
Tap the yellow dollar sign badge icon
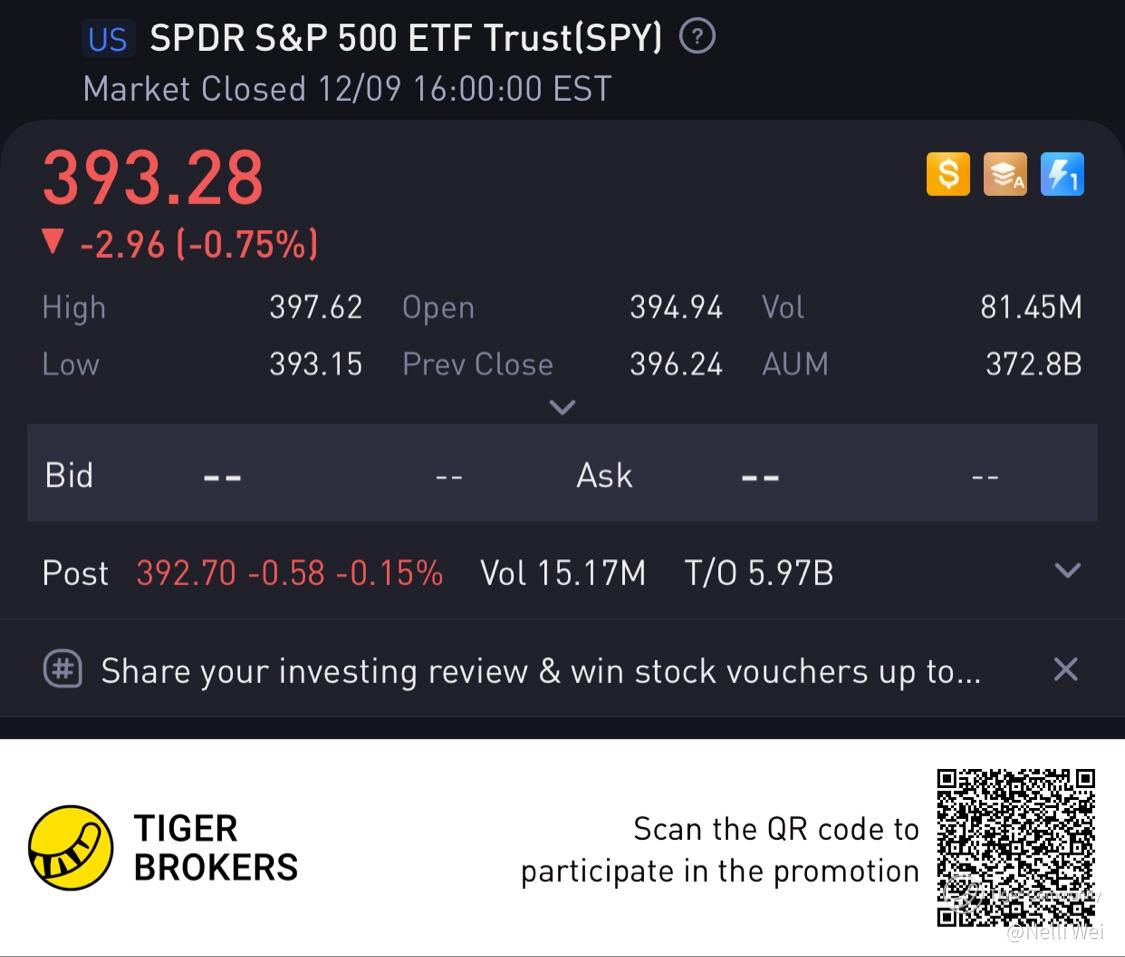click(x=948, y=174)
